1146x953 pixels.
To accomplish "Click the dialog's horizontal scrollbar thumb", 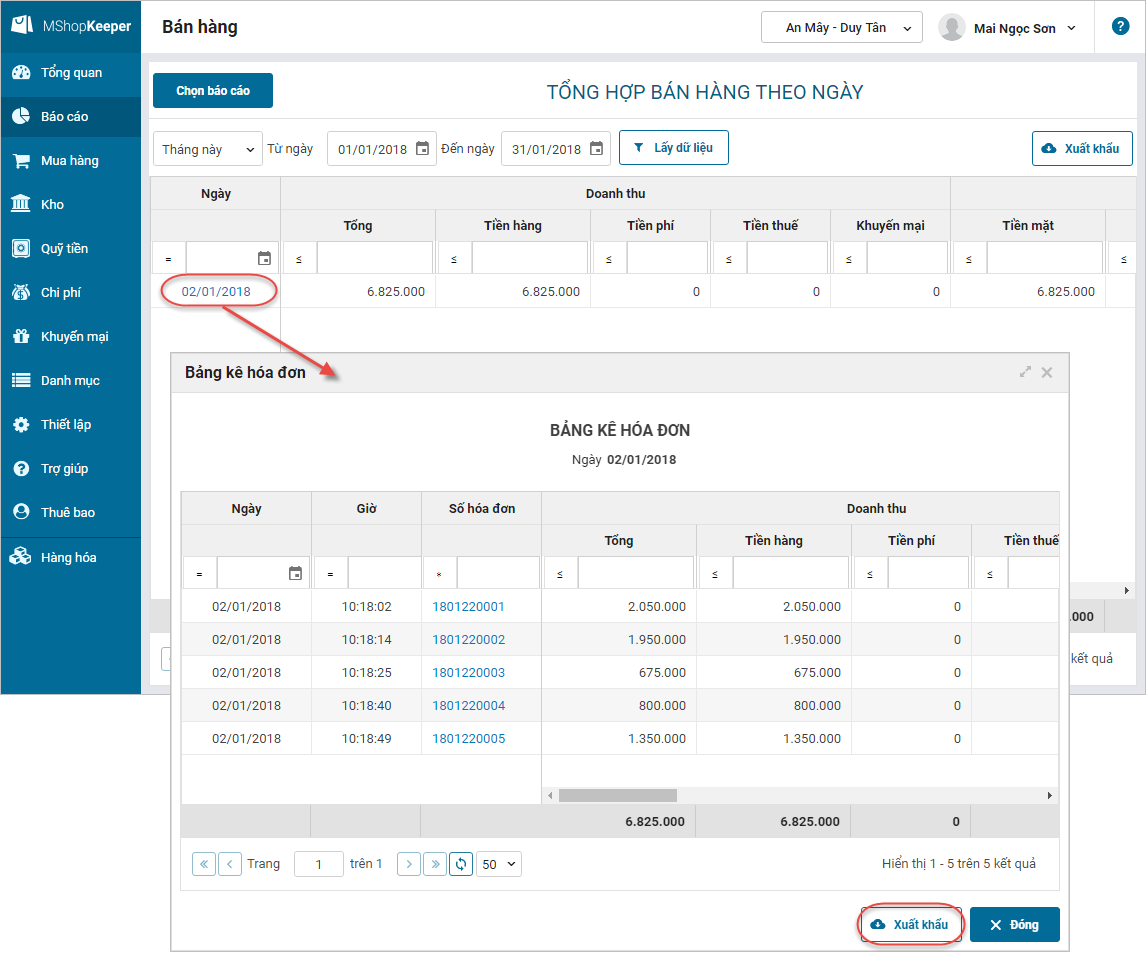I will pos(617,796).
